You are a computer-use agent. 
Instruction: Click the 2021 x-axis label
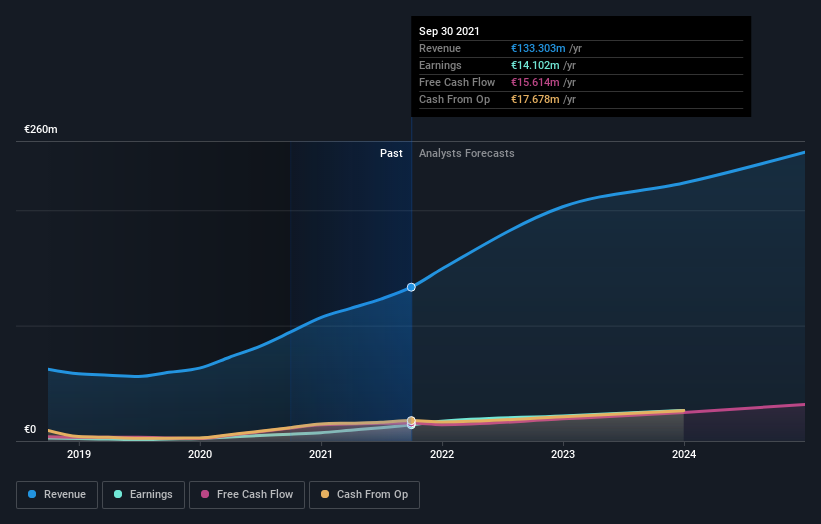pos(321,454)
